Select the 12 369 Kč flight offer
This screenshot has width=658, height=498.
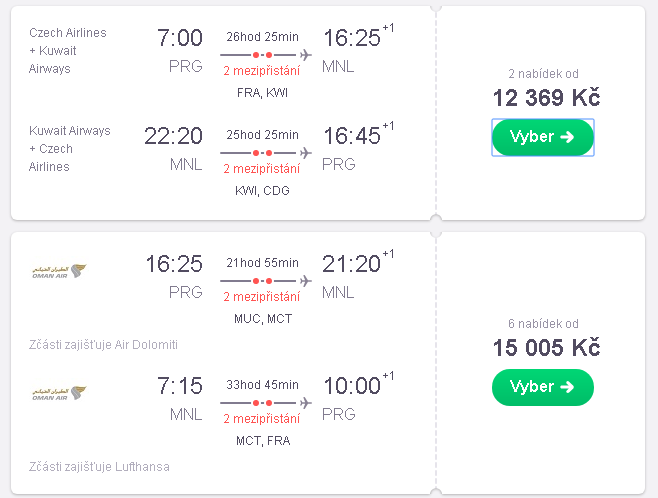pyautogui.click(x=543, y=137)
